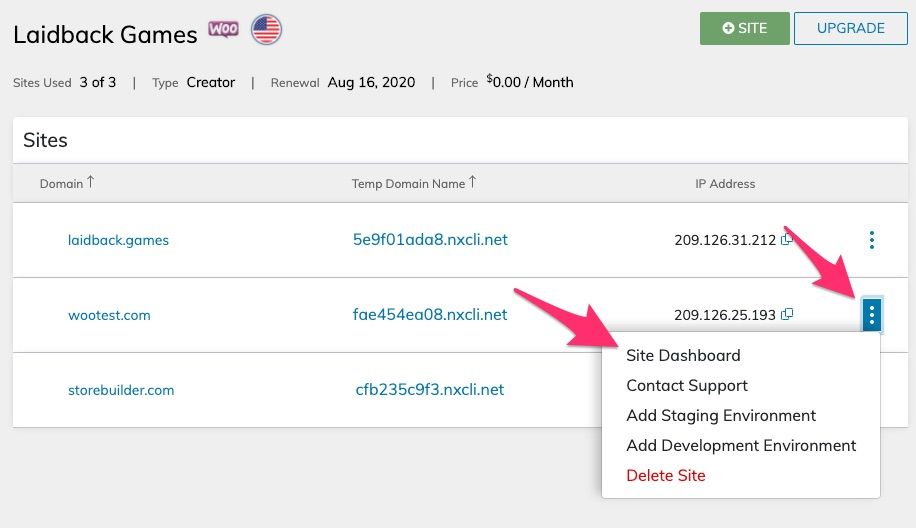Screen dimensions: 916x528
Task: Select Add Staging Environment
Action: point(721,415)
